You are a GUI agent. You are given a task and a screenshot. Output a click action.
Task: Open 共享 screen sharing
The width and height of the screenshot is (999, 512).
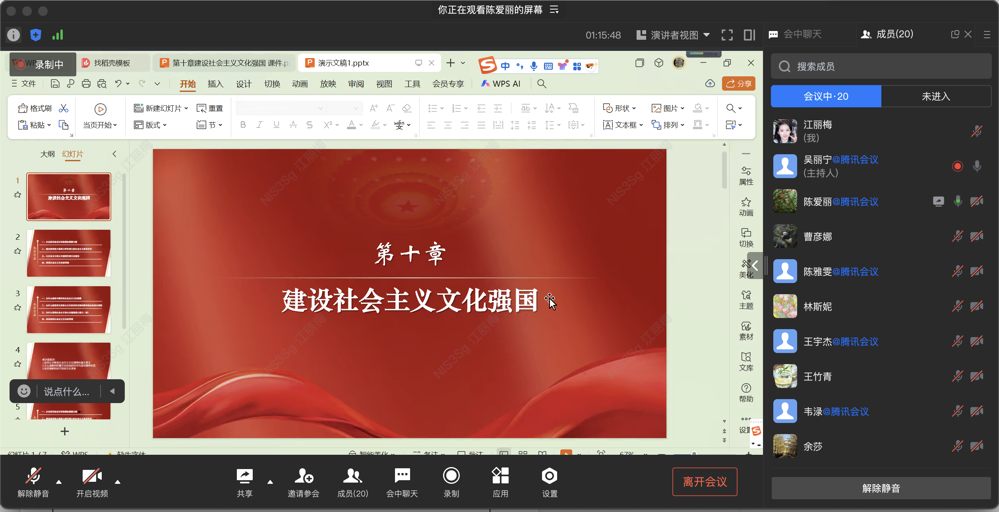[x=244, y=481]
